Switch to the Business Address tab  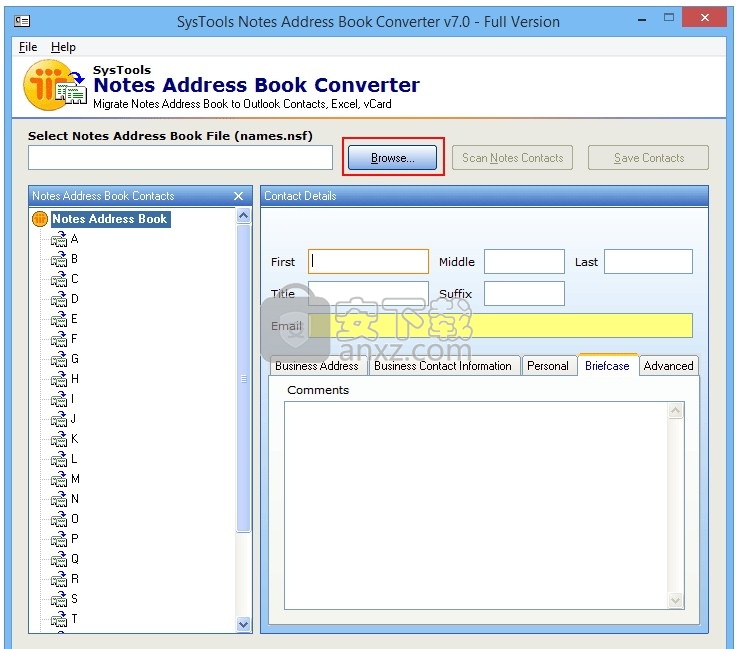tap(317, 366)
